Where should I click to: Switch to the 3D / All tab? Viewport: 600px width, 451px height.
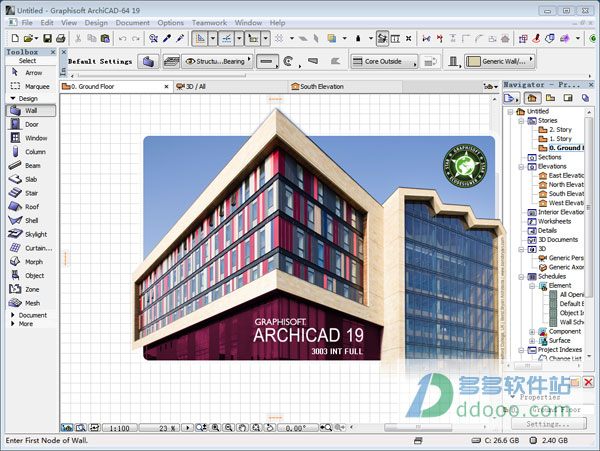(230, 86)
